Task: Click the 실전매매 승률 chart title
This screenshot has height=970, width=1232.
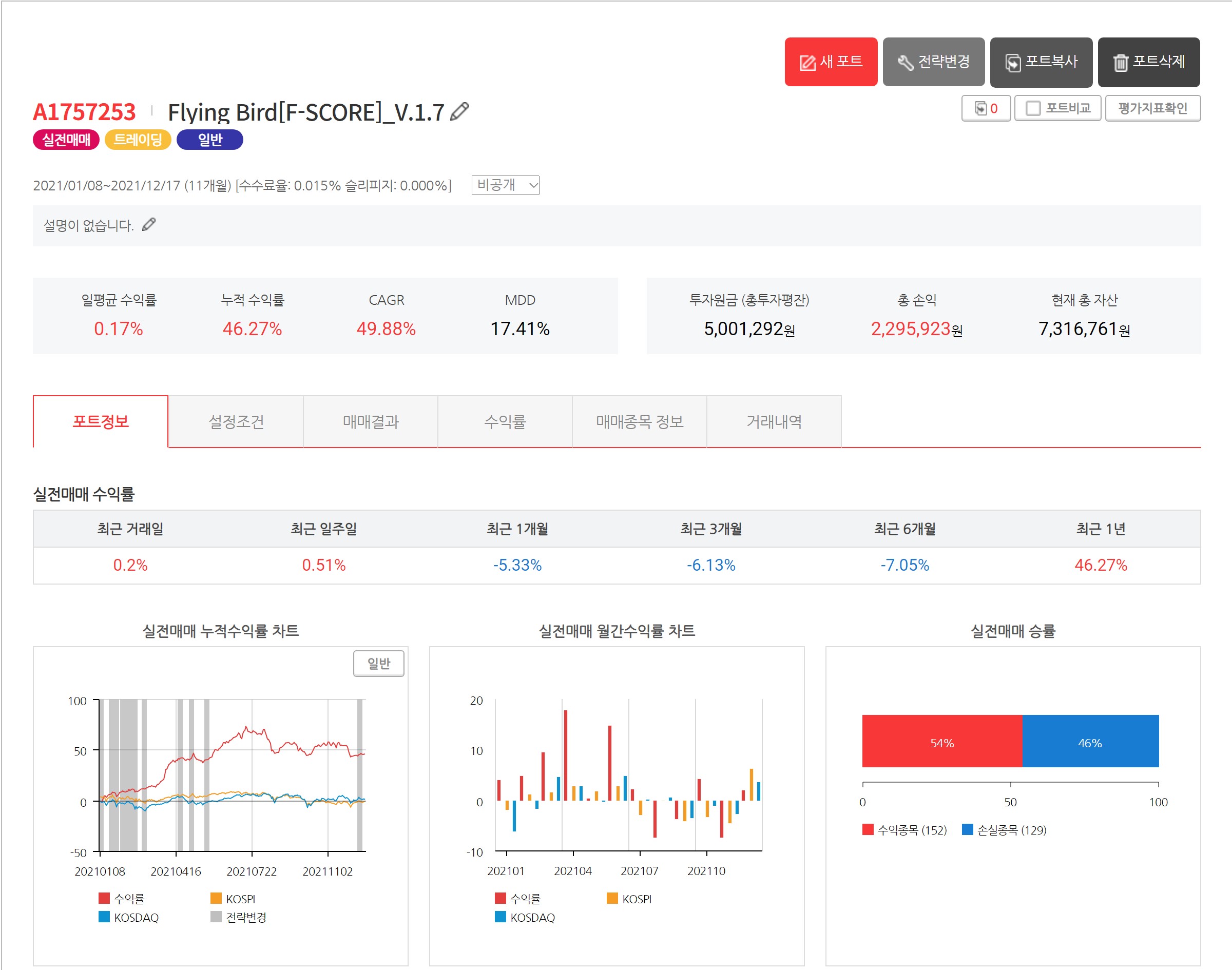Action: point(1013,630)
